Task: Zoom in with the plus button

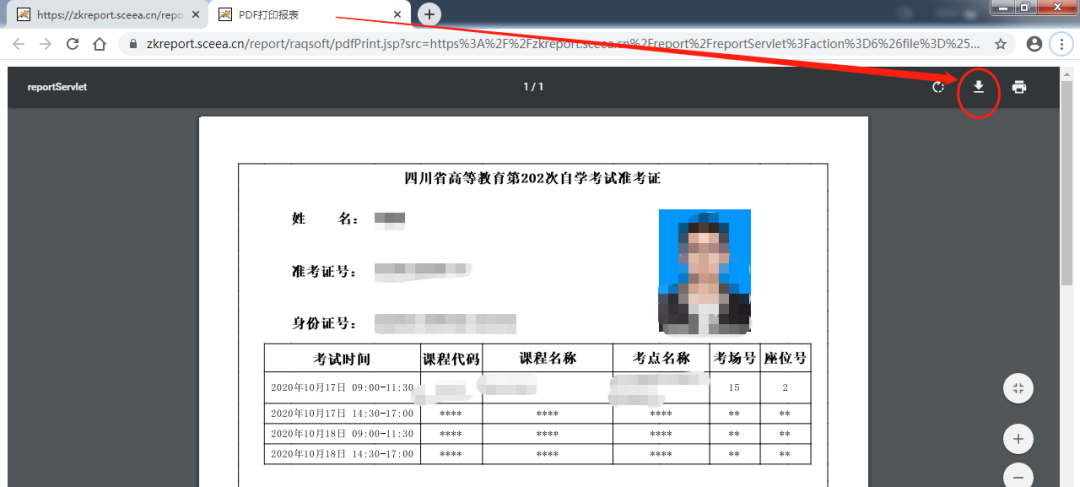Action: click(1018, 439)
